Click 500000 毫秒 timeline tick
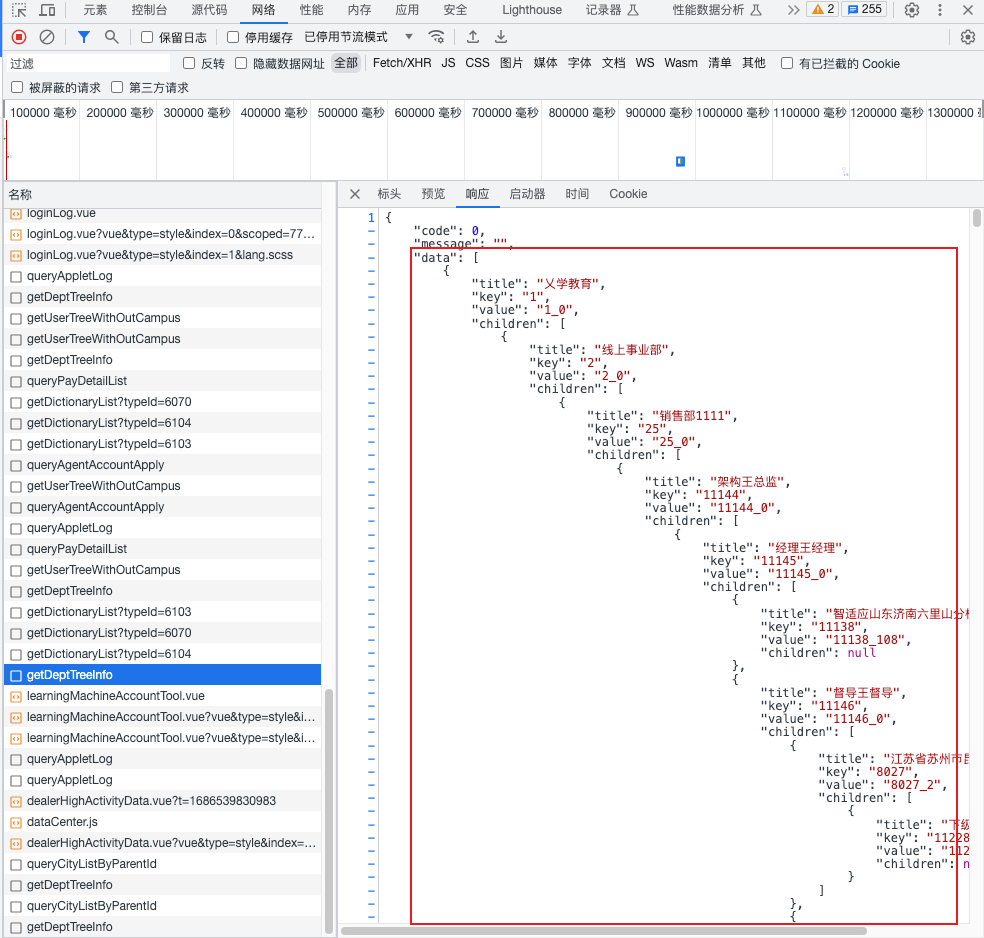984x938 pixels. pos(350,113)
